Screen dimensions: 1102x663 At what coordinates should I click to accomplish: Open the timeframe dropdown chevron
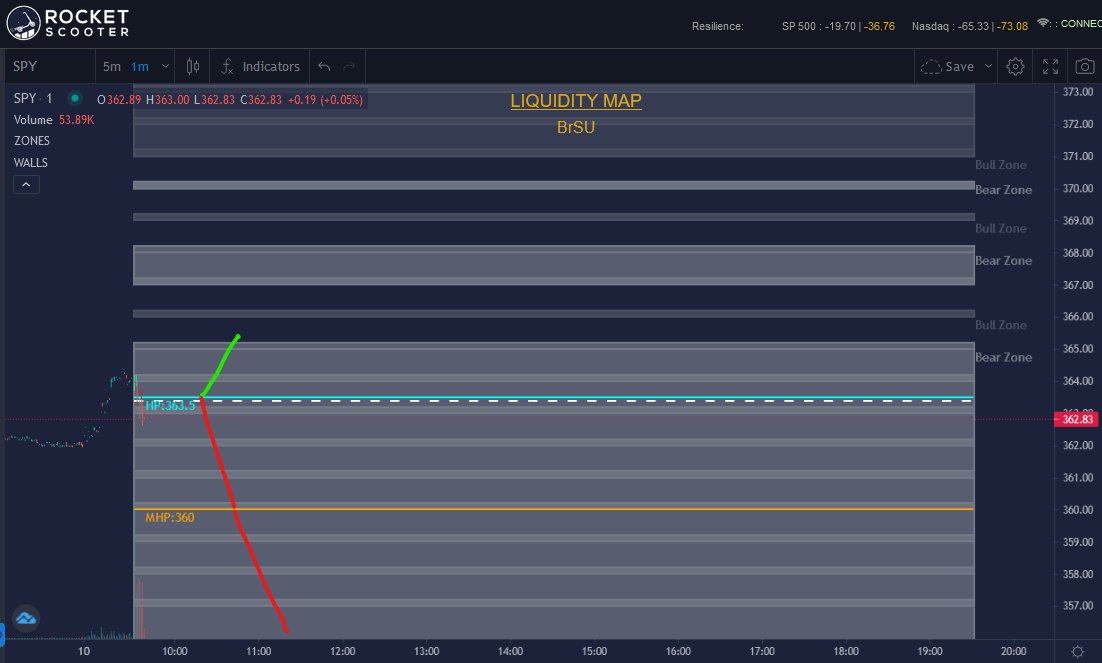164,66
